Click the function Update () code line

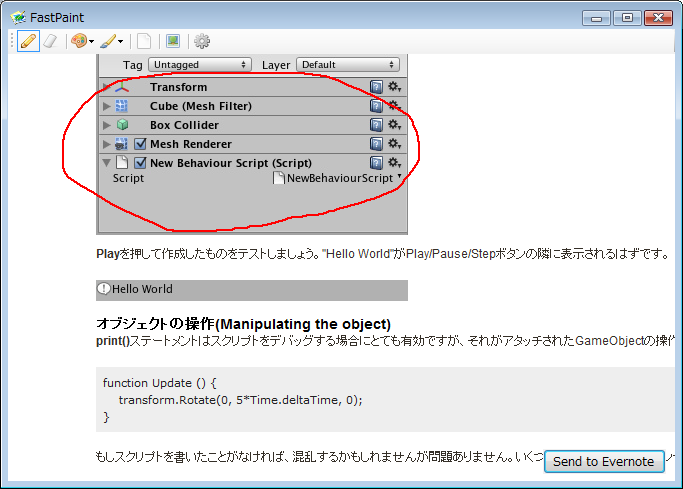coord(159,383)
